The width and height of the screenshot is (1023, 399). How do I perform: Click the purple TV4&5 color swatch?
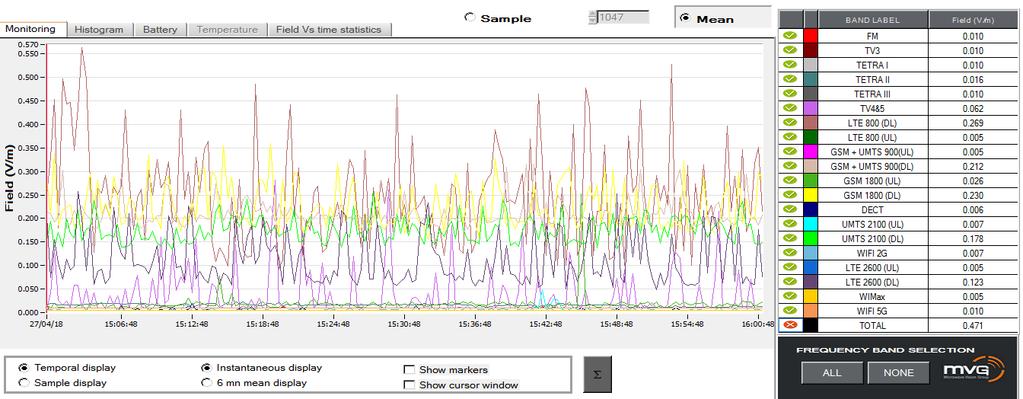pyautogui.click(x=810, y=108)
